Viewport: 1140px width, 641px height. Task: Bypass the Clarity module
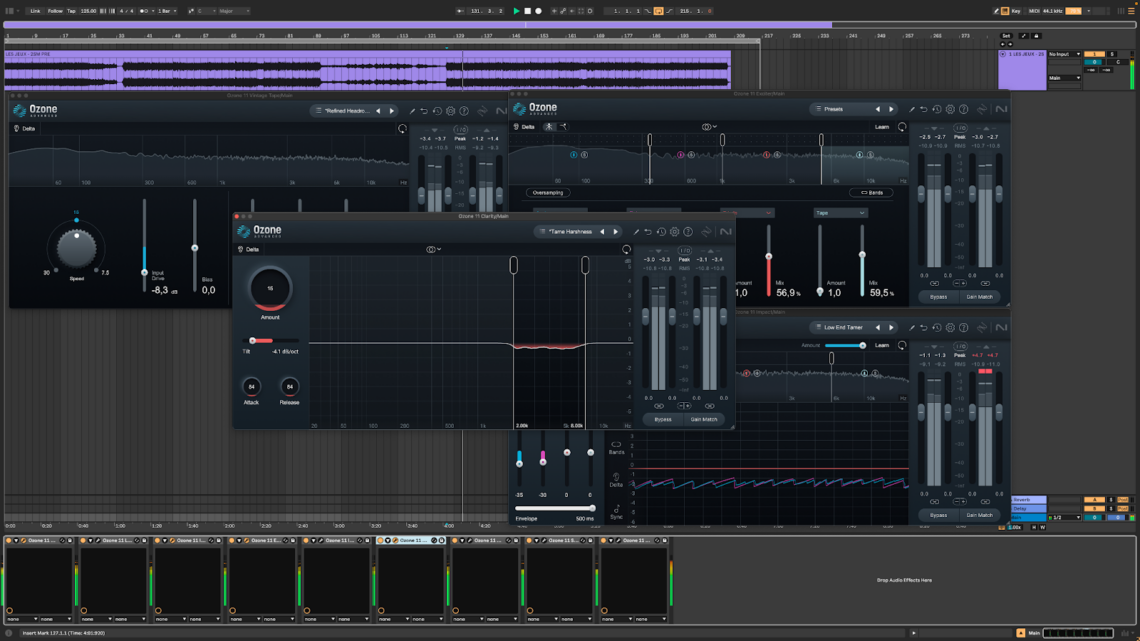[x=663, y=419]
